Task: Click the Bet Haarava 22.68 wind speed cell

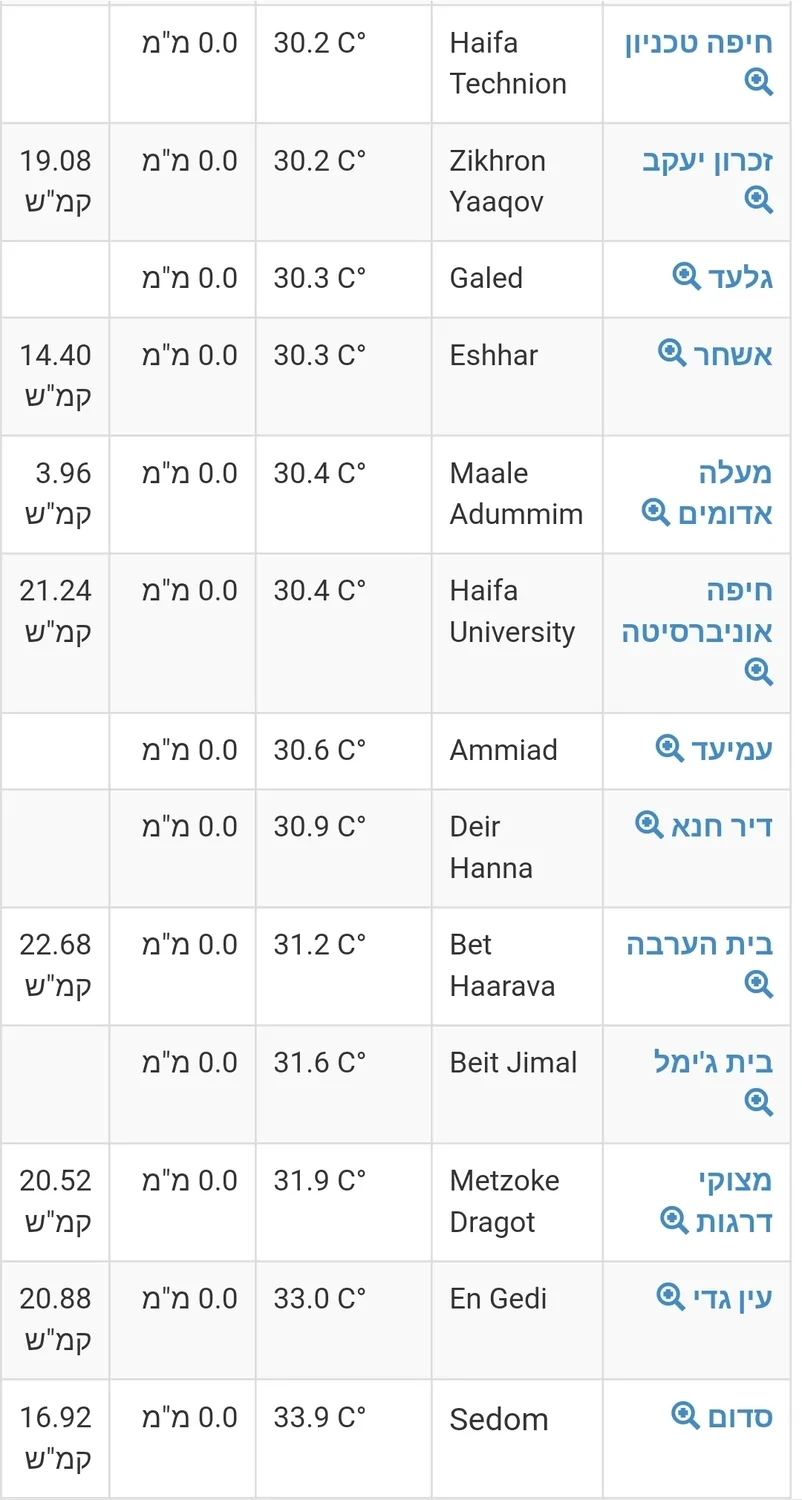Action: [x=56, y=964]
